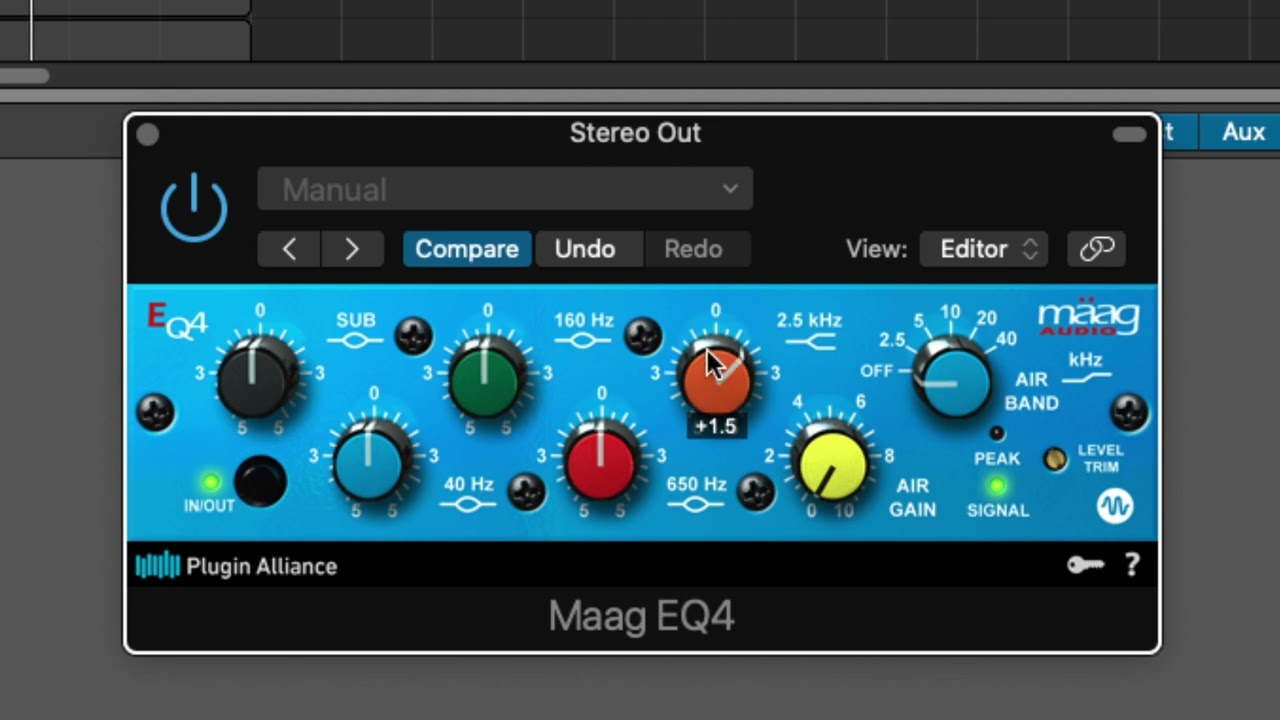Click the Maag EQ4 title text
Image resolution: width=1280 pixels, height=720 pixels.
tap(642, 616)
